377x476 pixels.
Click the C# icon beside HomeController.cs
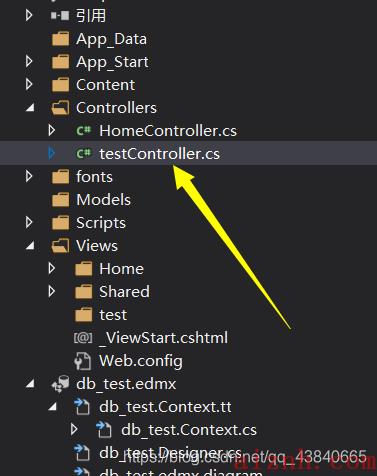(84, 130)
